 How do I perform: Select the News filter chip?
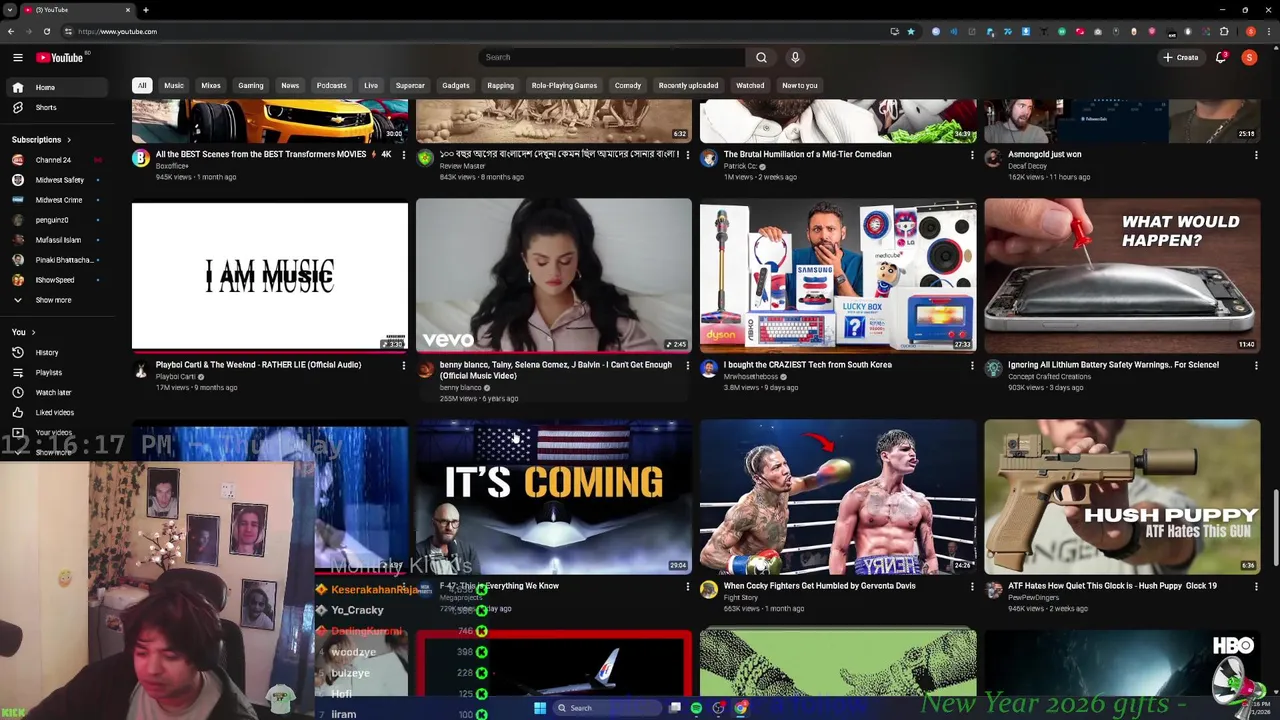click(x=290, y=85)
